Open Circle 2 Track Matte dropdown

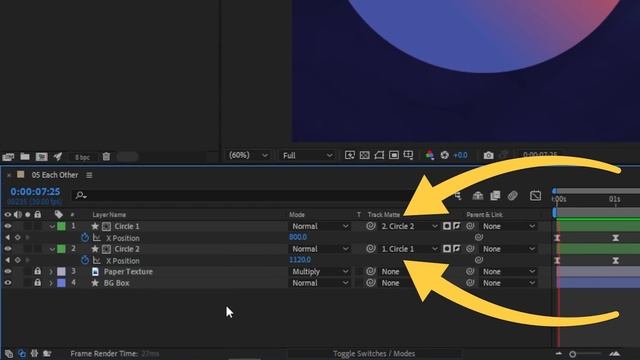[409, 249]
